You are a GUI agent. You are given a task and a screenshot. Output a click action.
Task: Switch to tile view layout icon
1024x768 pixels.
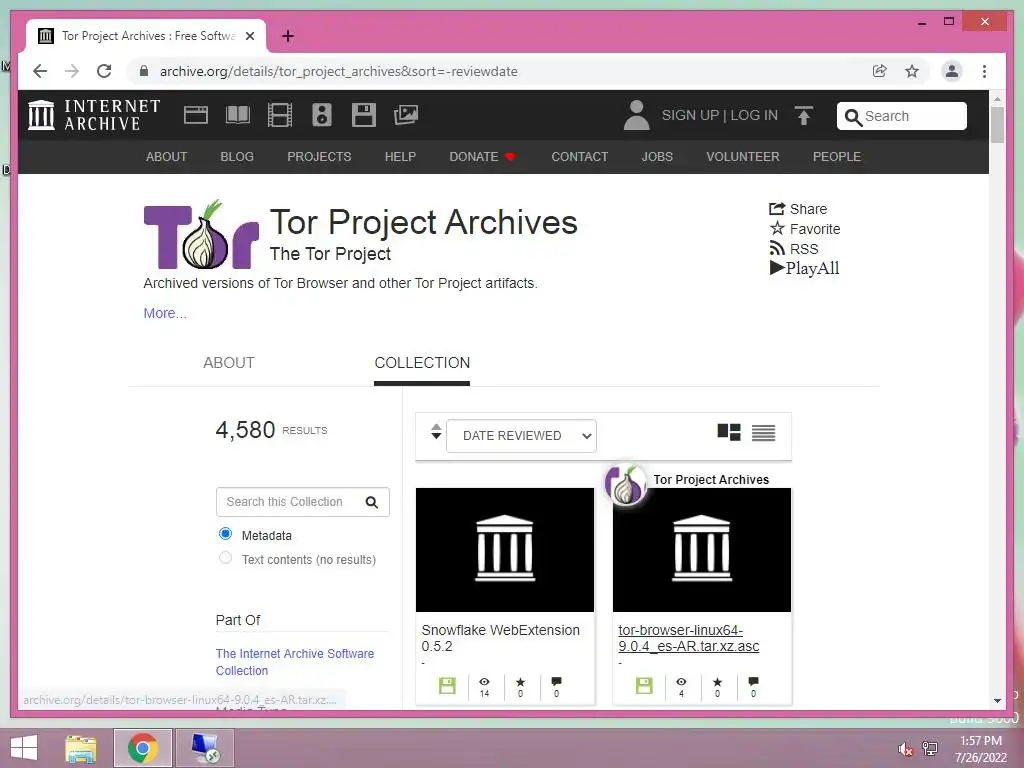(729, 432)
